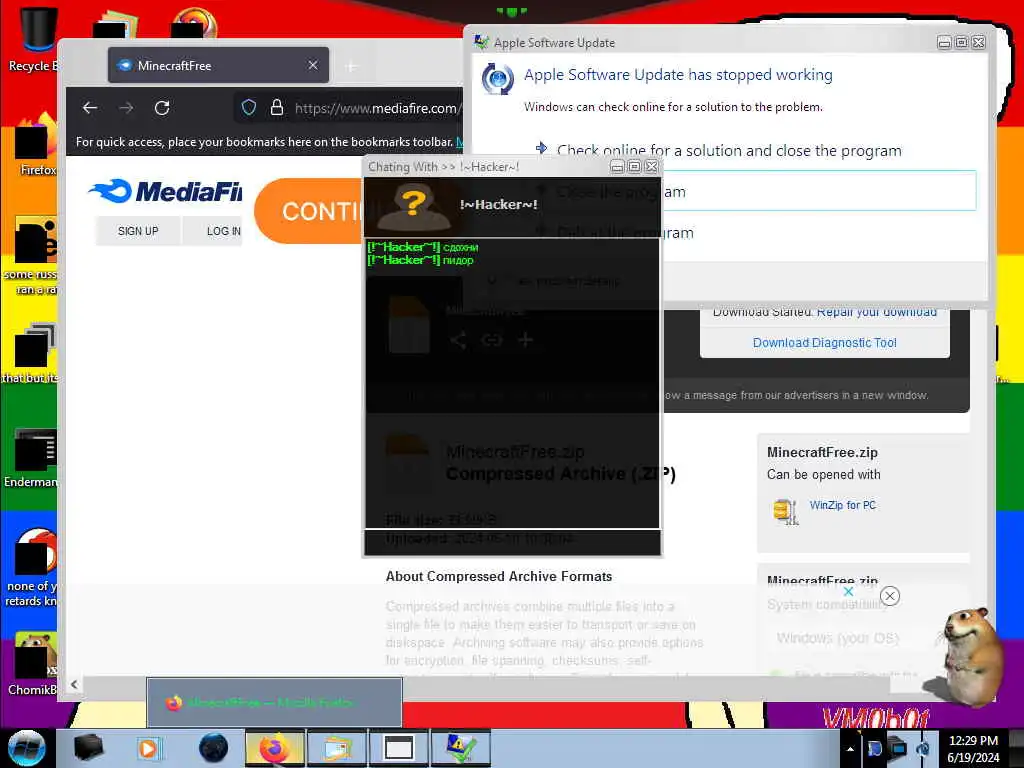
Task: Open the WinZip for PC link
Action: [842, 505]
